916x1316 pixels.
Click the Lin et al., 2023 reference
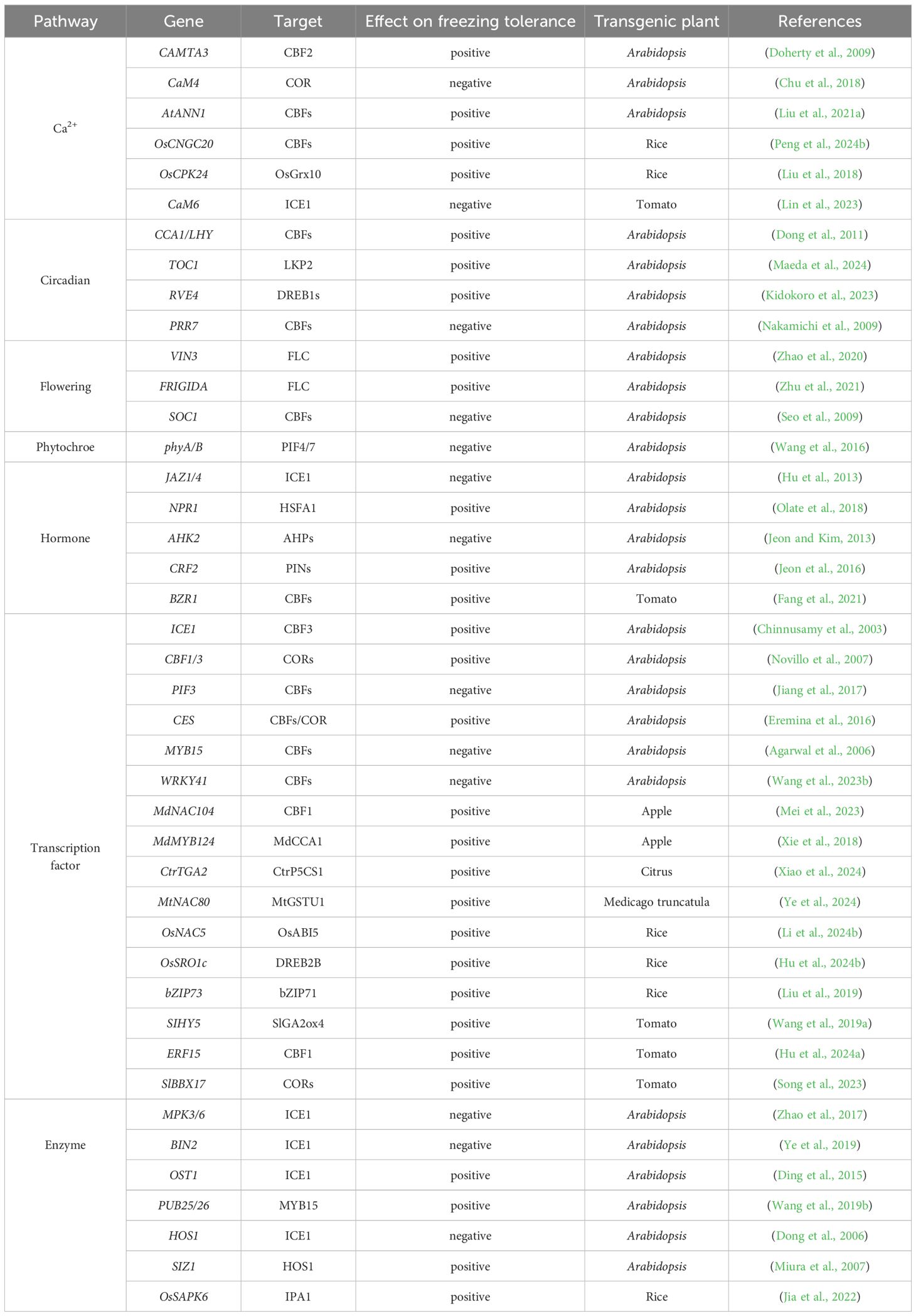[819, 205]
